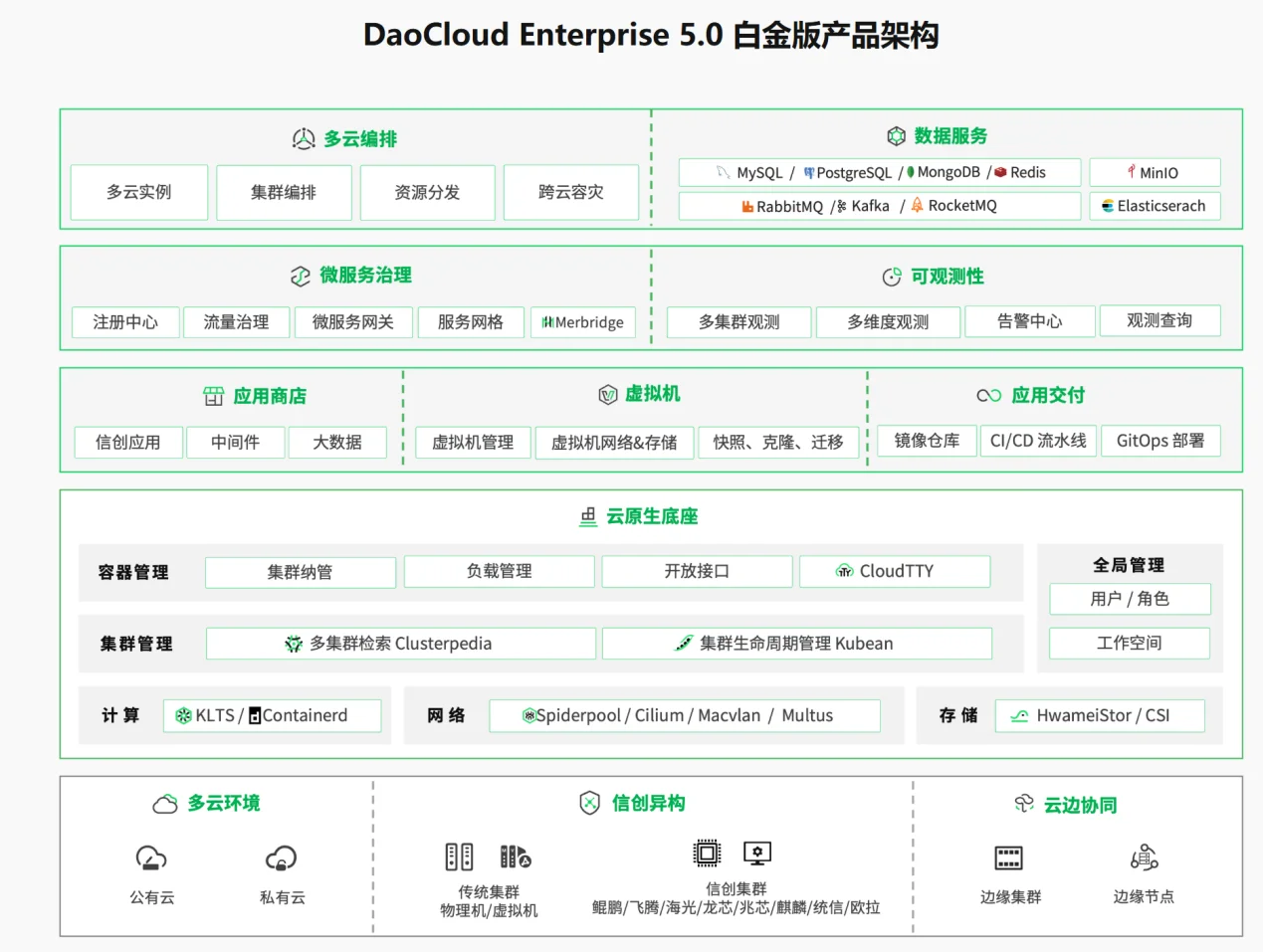Click the 负载管理 box

point(500,571)
